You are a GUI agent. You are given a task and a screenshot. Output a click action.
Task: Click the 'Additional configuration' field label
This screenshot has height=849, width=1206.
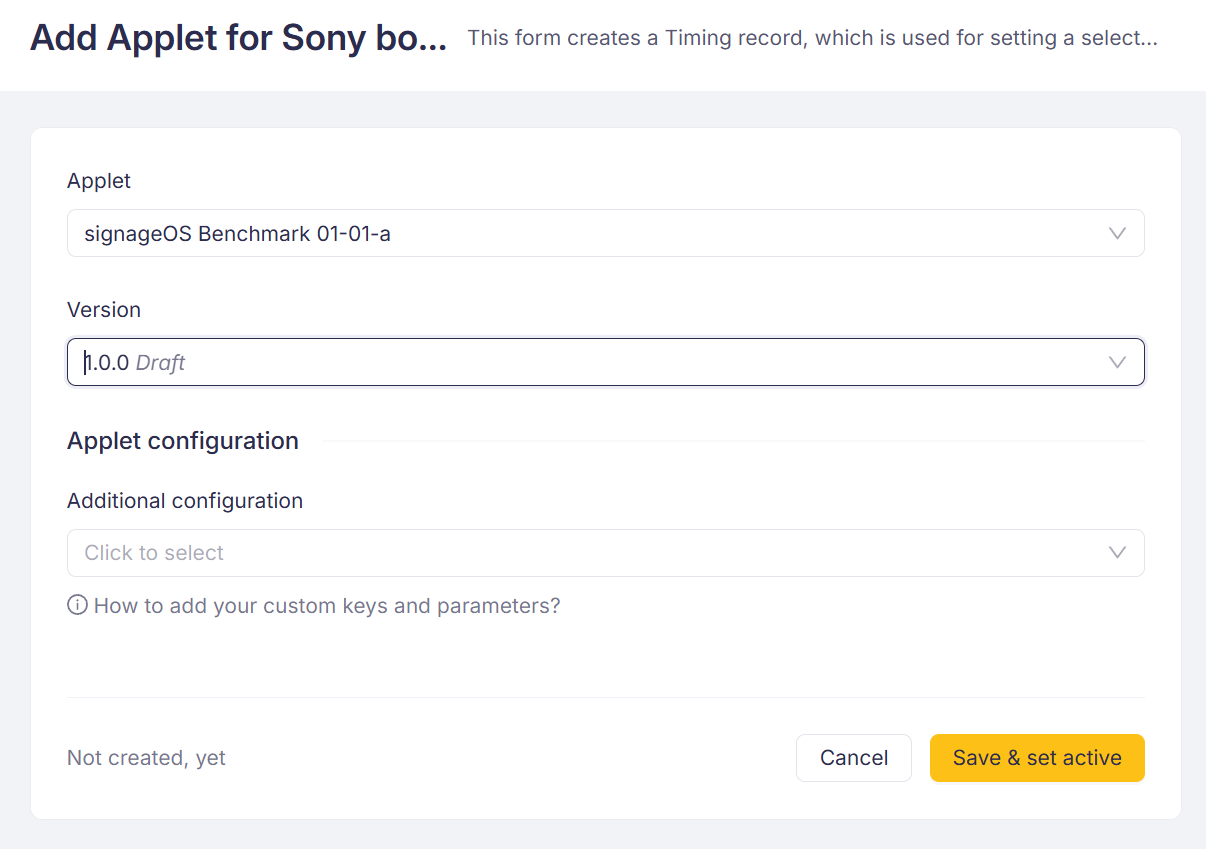185,501
